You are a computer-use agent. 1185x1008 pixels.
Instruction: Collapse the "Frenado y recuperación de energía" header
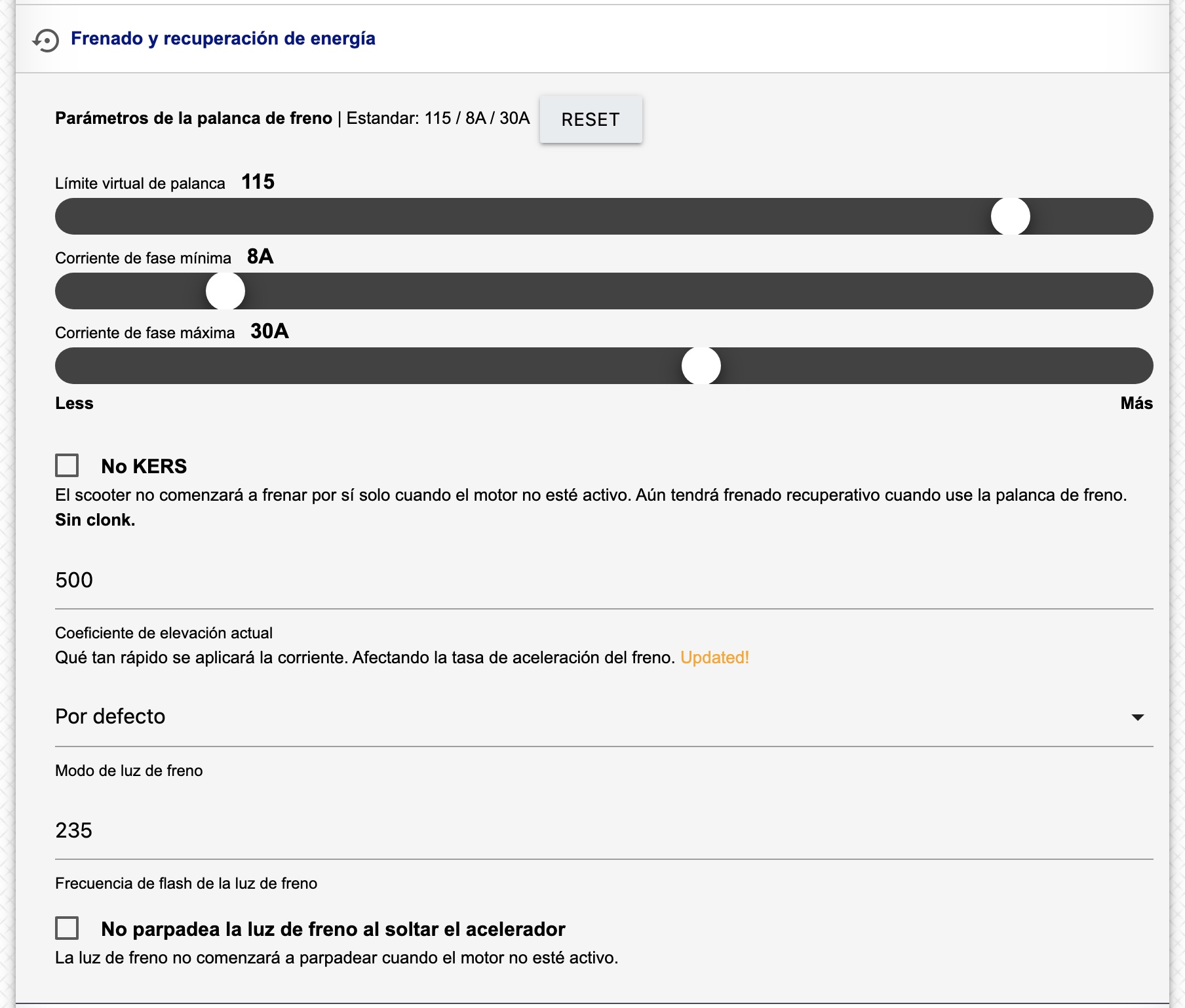click(x=223, y=39)
